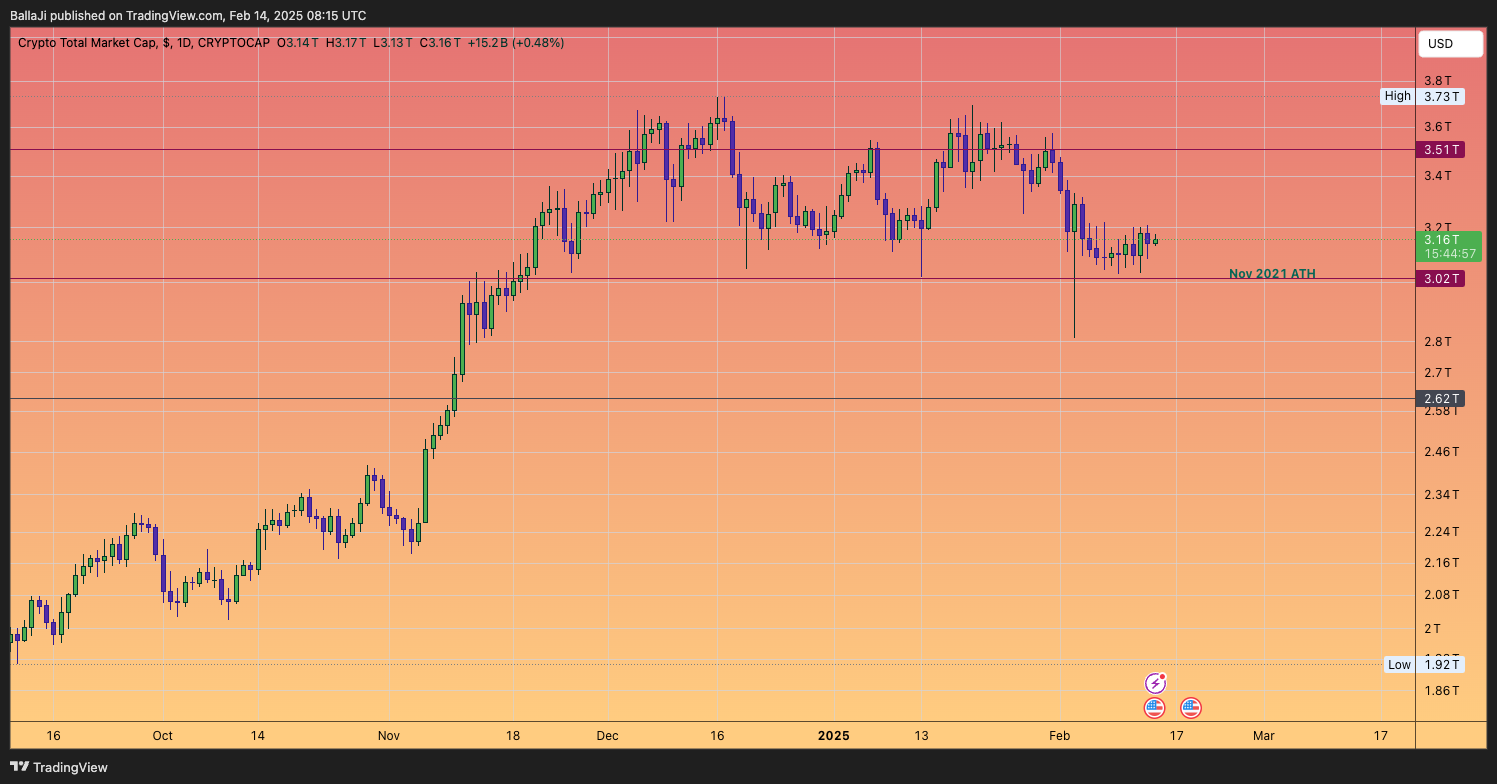Image resolution: width=1497 pixels, height=784 pixels.
Task: Click the Nov label on time axis
Action: pyautogui.click(x=389, y=736)
